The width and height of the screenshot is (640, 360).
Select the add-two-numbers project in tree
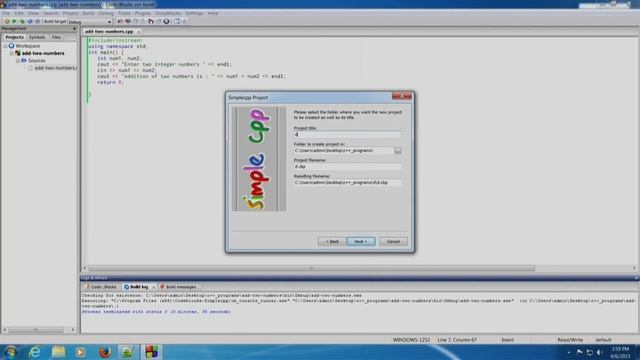[x=43, y=53]
